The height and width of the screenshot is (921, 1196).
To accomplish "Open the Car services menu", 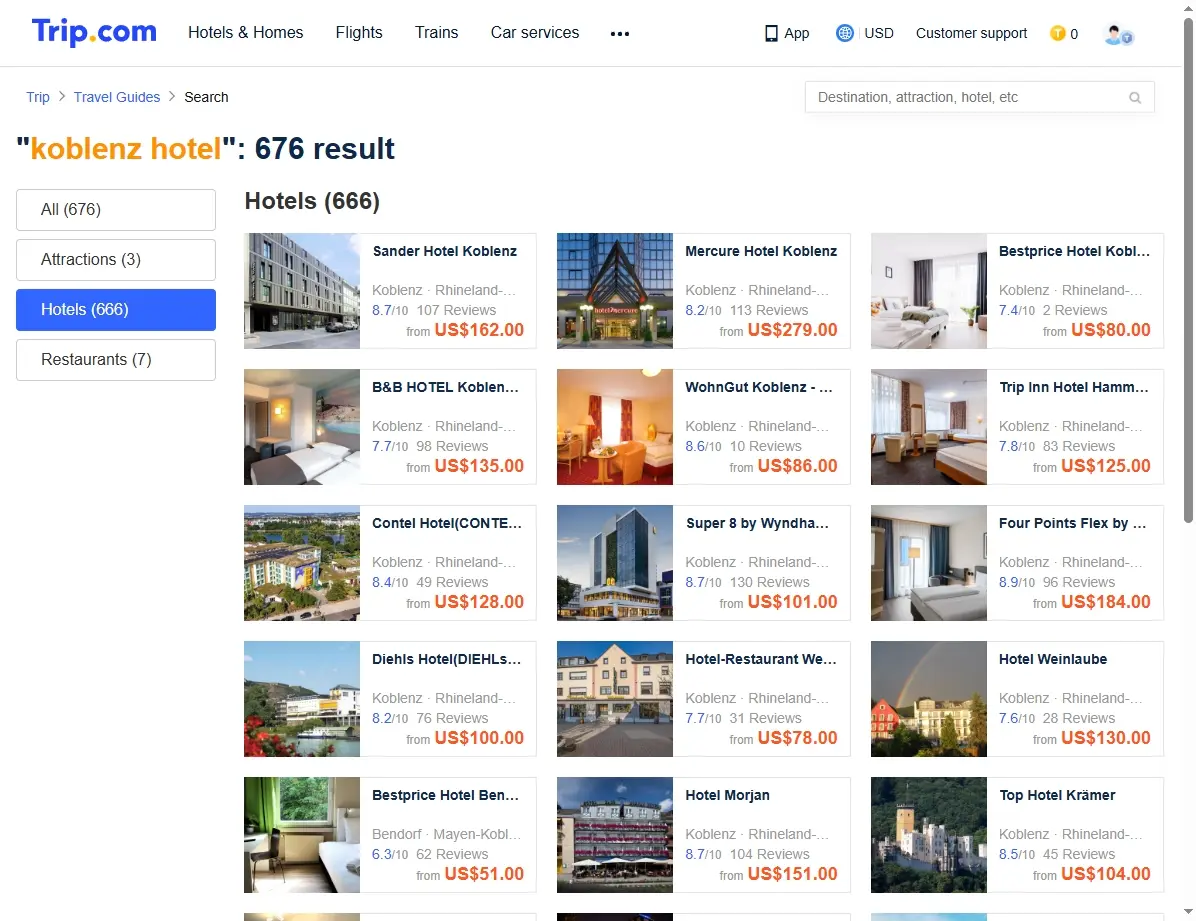I will pyautogui.click(x=535, y=32).
